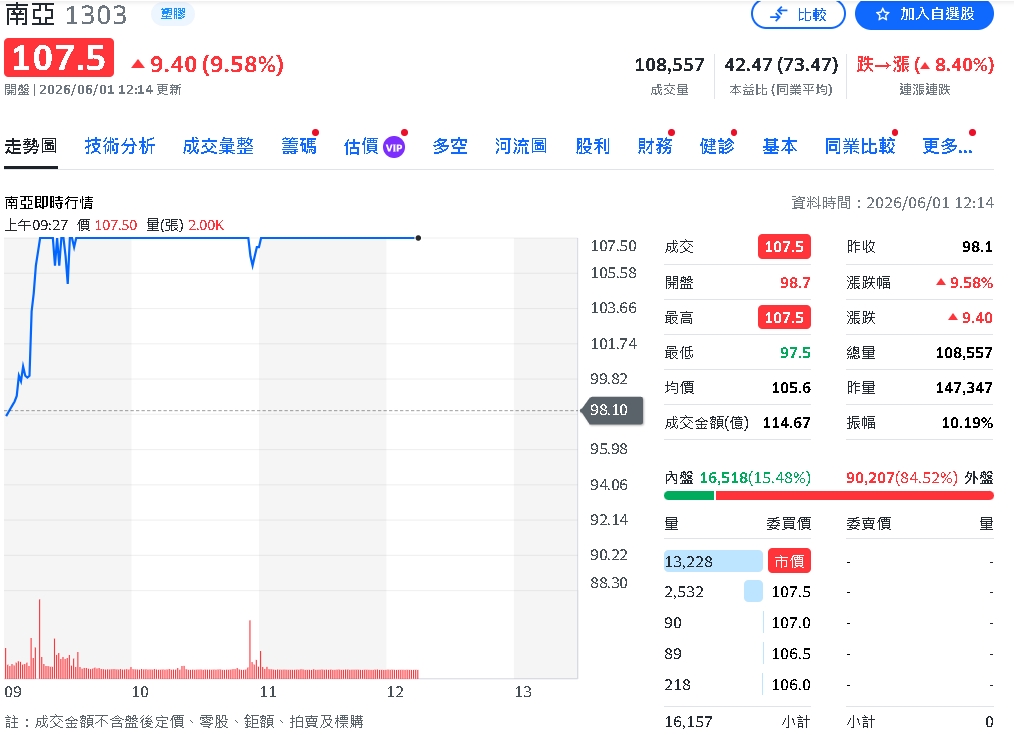Click the 市價 market price badge
This screenshot has width=1014, height=735.
coord(789,561)
